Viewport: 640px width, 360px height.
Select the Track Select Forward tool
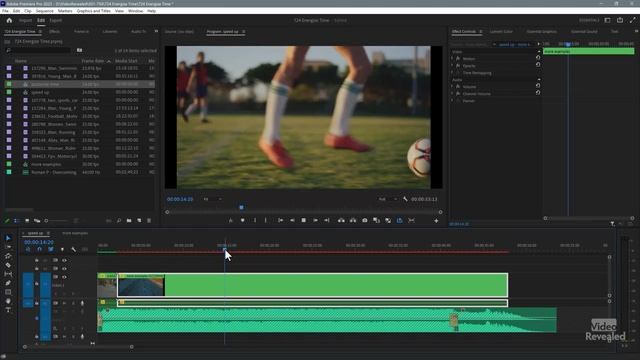[x=8, y=247]
